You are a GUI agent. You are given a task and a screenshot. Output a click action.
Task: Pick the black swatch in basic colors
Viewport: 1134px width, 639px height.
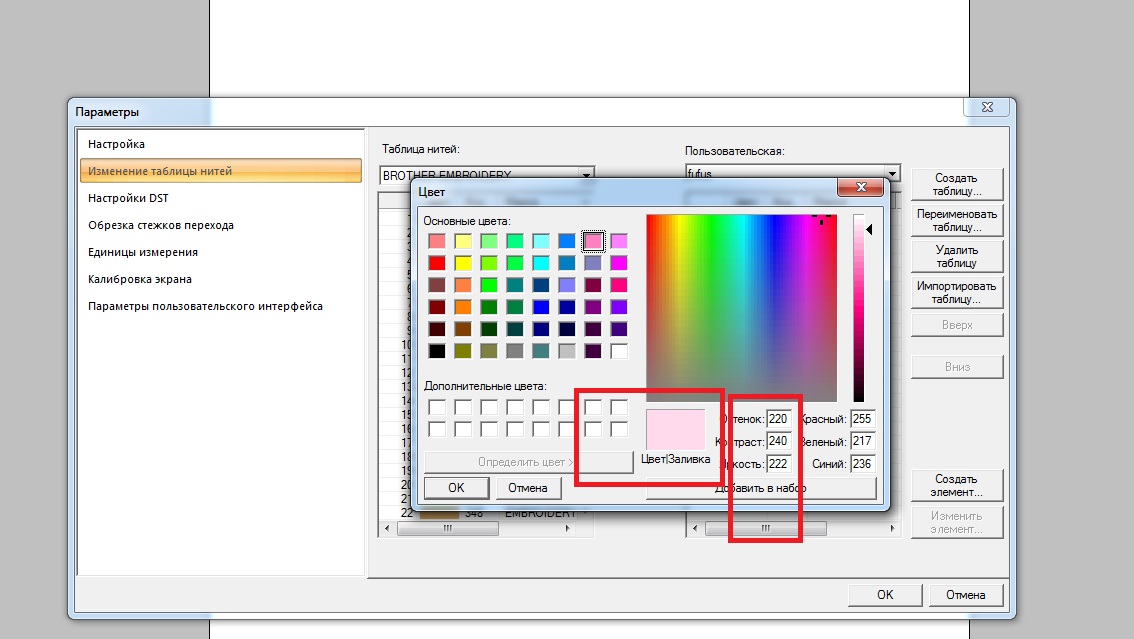[x=436, y=351]
